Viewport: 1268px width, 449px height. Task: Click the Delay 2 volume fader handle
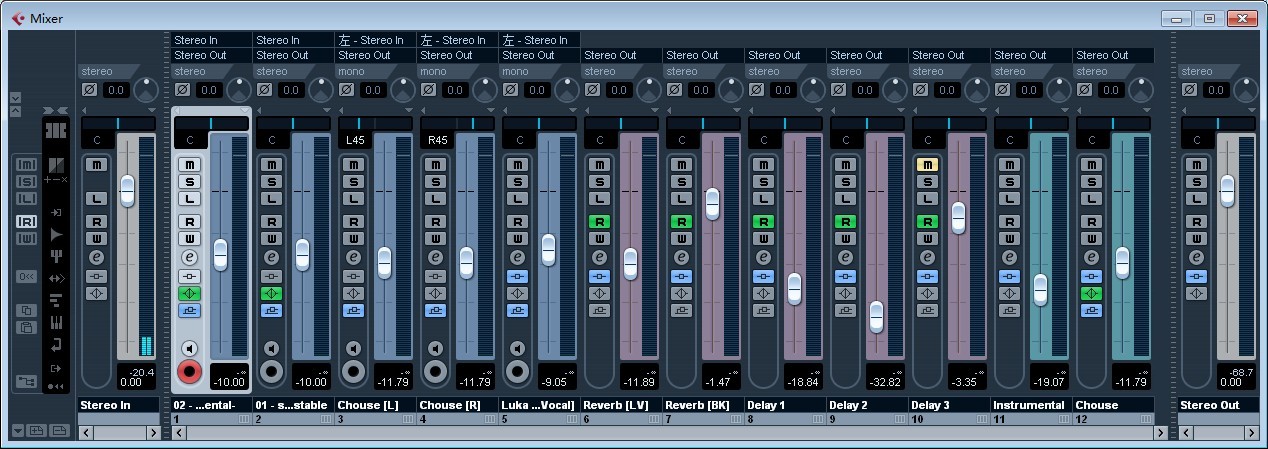876,317
